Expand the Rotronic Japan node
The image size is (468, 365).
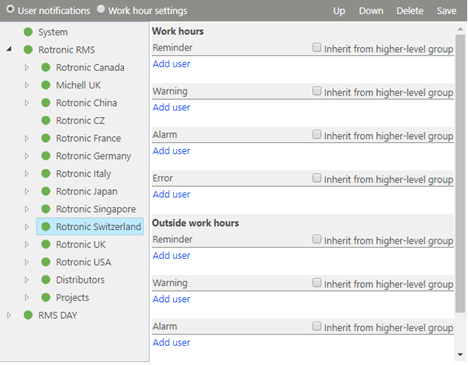[x=27, y=191]
